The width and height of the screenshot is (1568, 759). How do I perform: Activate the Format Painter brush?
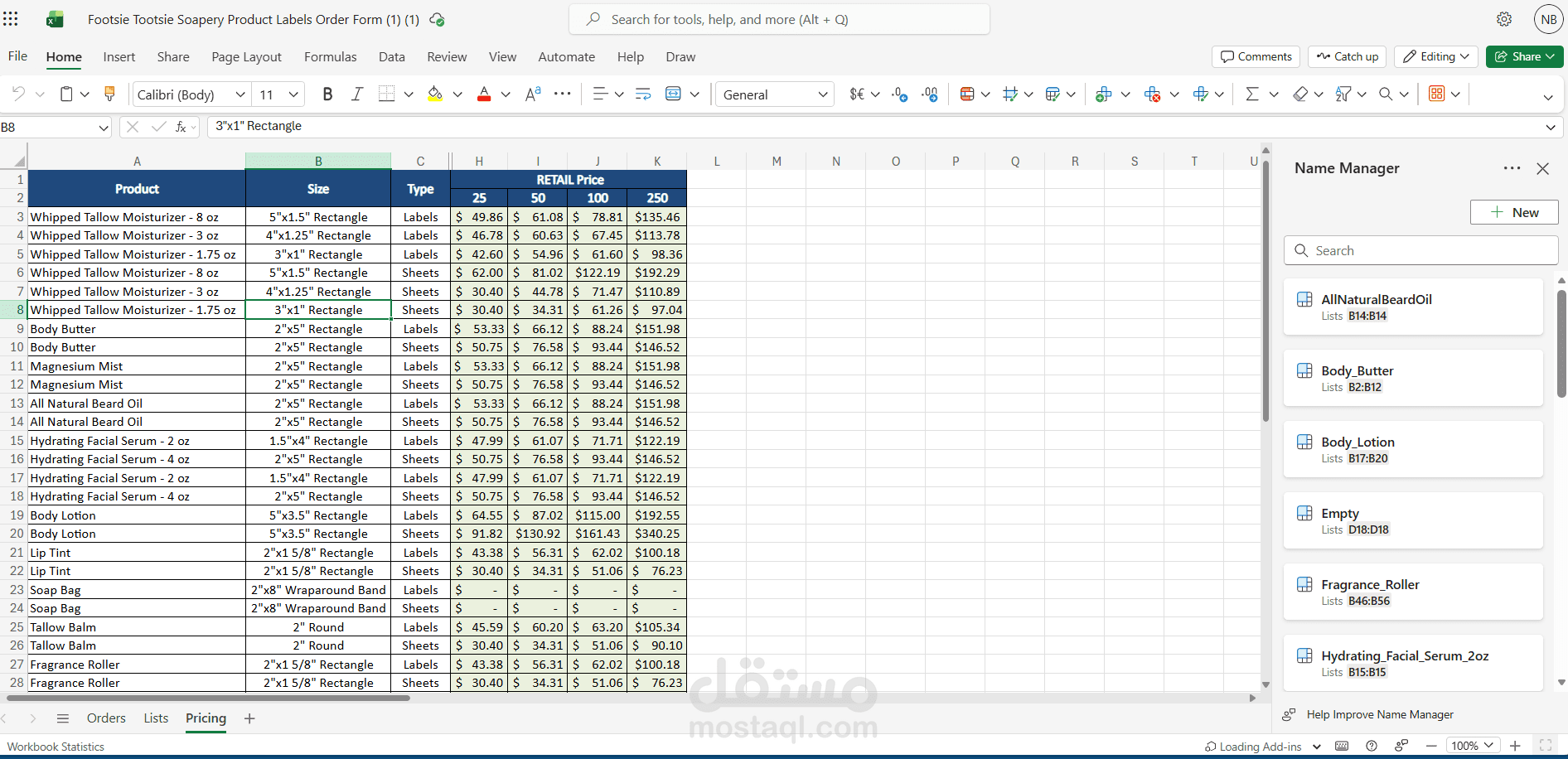(109, 94)
